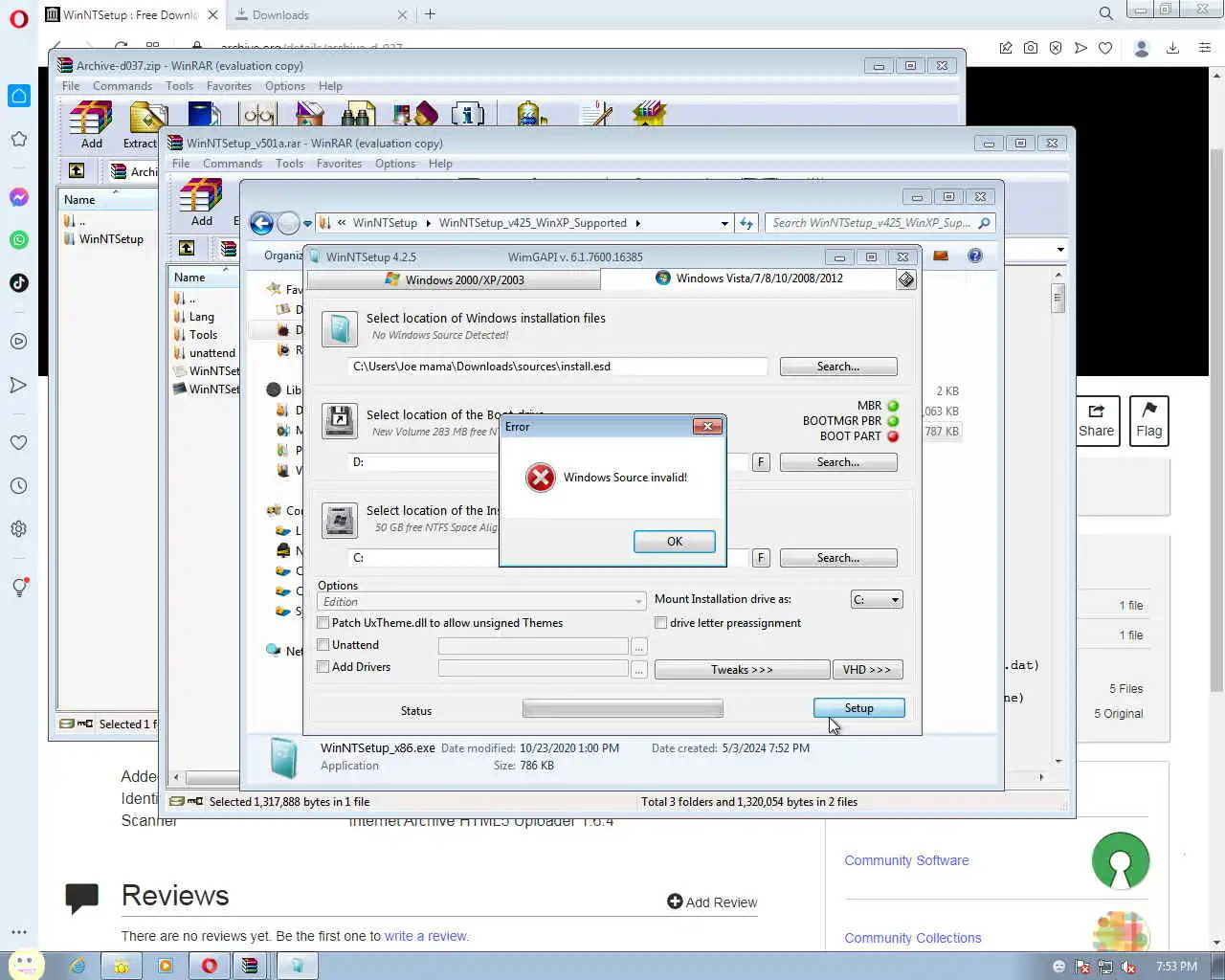Open WhatsApp in the Opera sidebar
This screenshot has height=980, width=1225.
19,240
